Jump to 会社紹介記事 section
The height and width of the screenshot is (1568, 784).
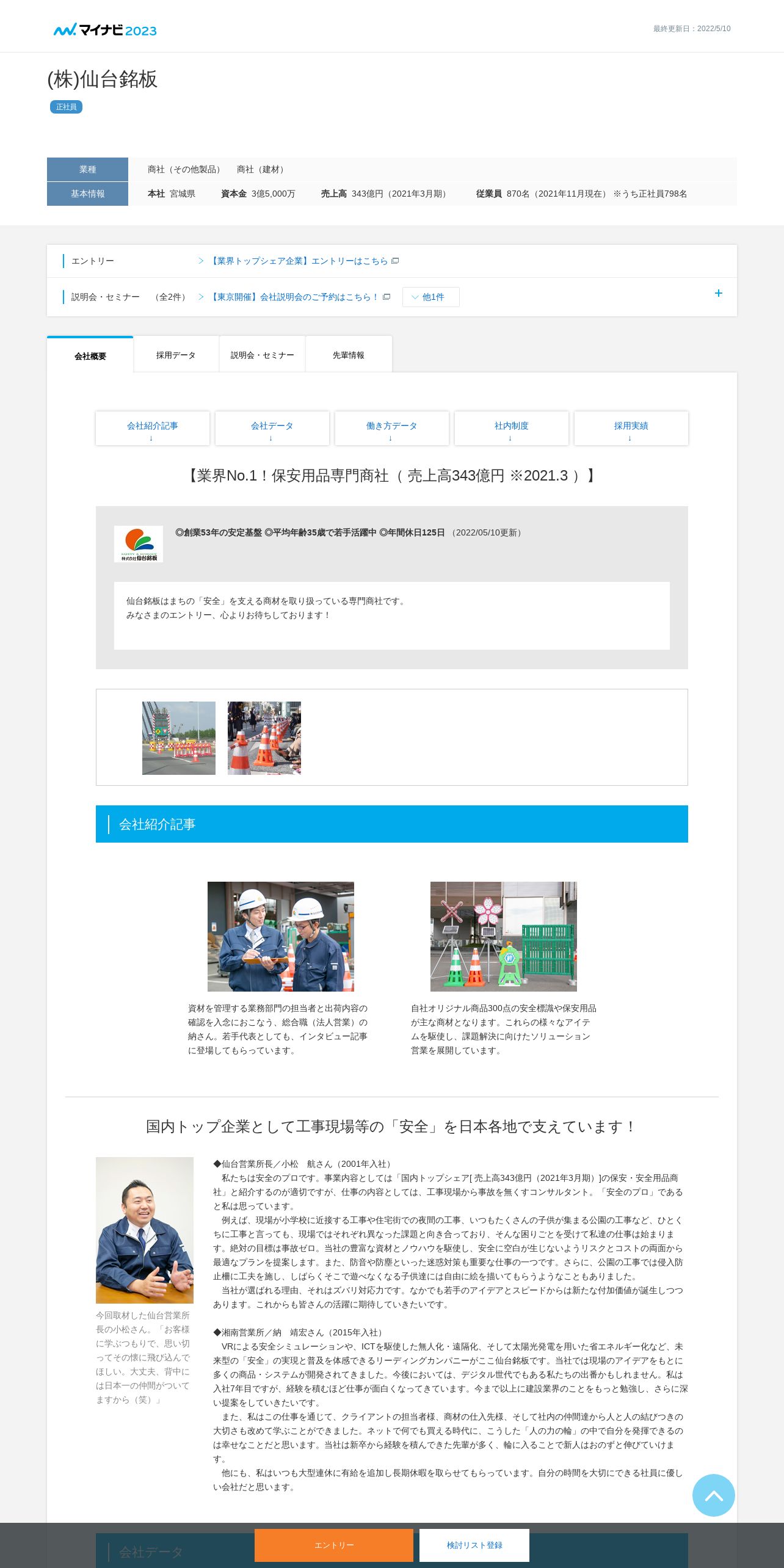tap(153, 428)
